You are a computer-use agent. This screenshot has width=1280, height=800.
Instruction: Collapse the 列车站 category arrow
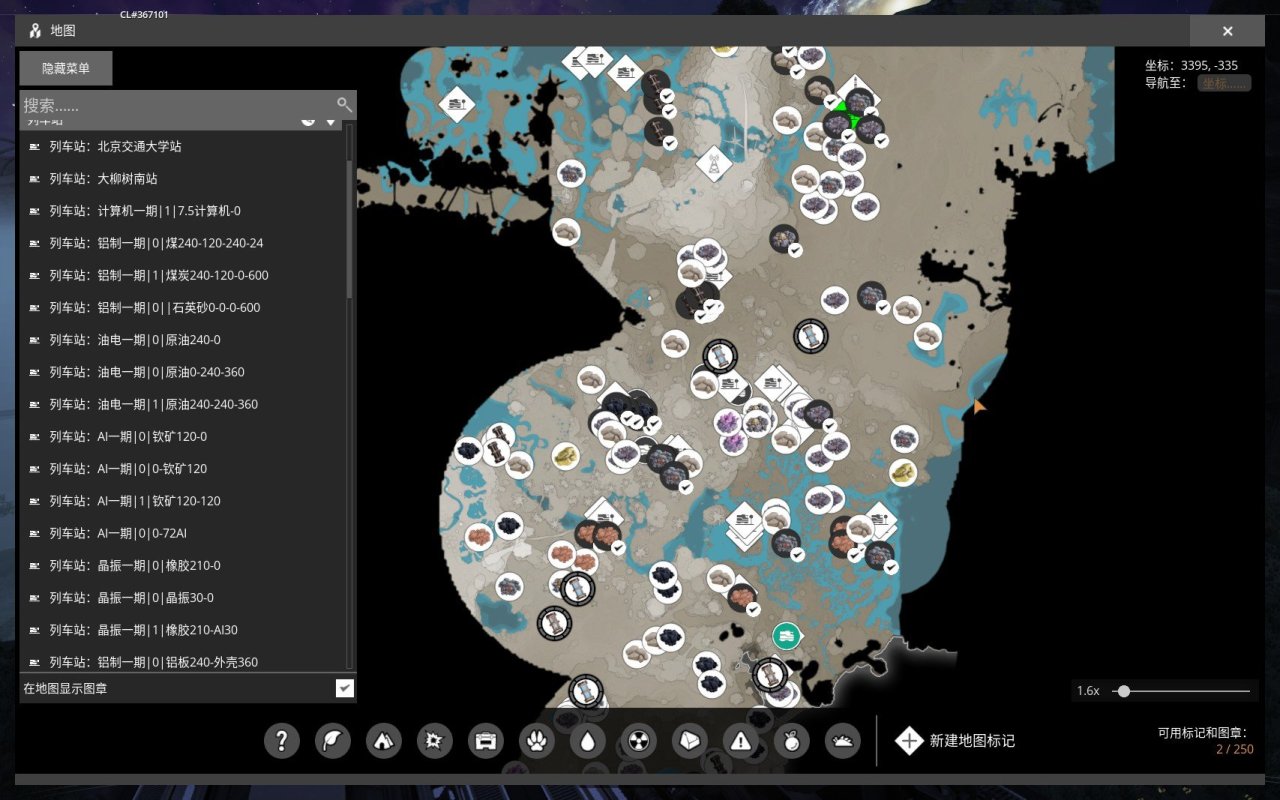coord(331,122)
